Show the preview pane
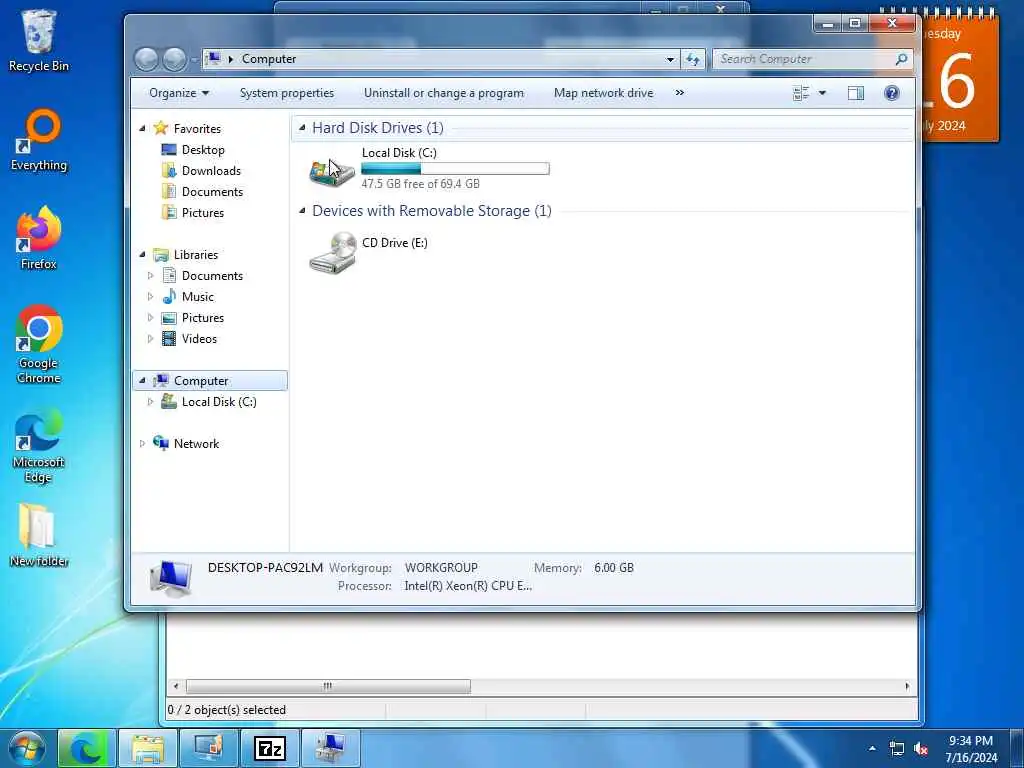 [x=856, y=93]
